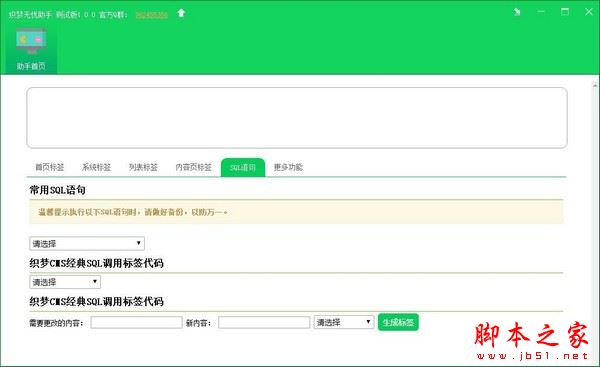Screen dimensions: 600x367
Task: Focus the 新内容 input field
Action: pos(264,323)
